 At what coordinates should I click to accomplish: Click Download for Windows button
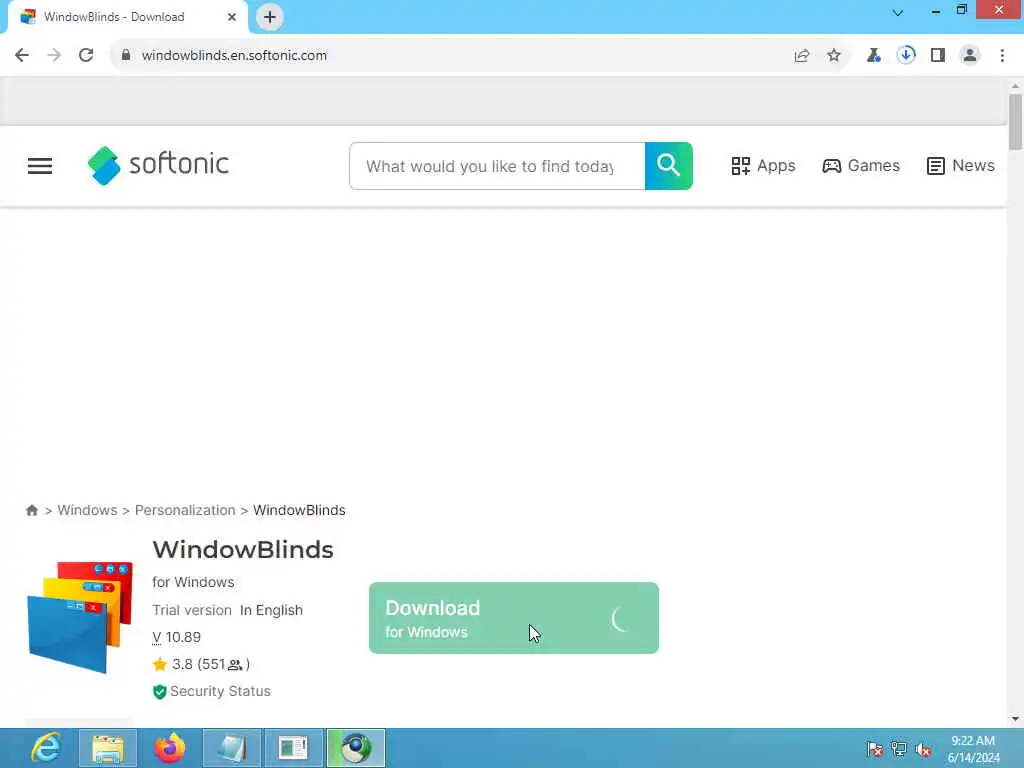[x=514, y=618]
